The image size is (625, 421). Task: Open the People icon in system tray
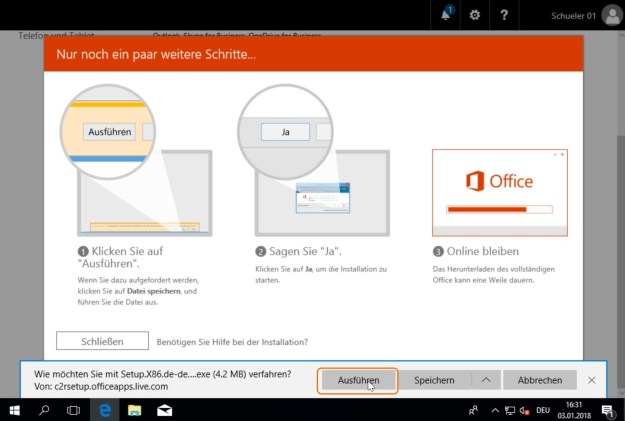[x=474, y=410]
